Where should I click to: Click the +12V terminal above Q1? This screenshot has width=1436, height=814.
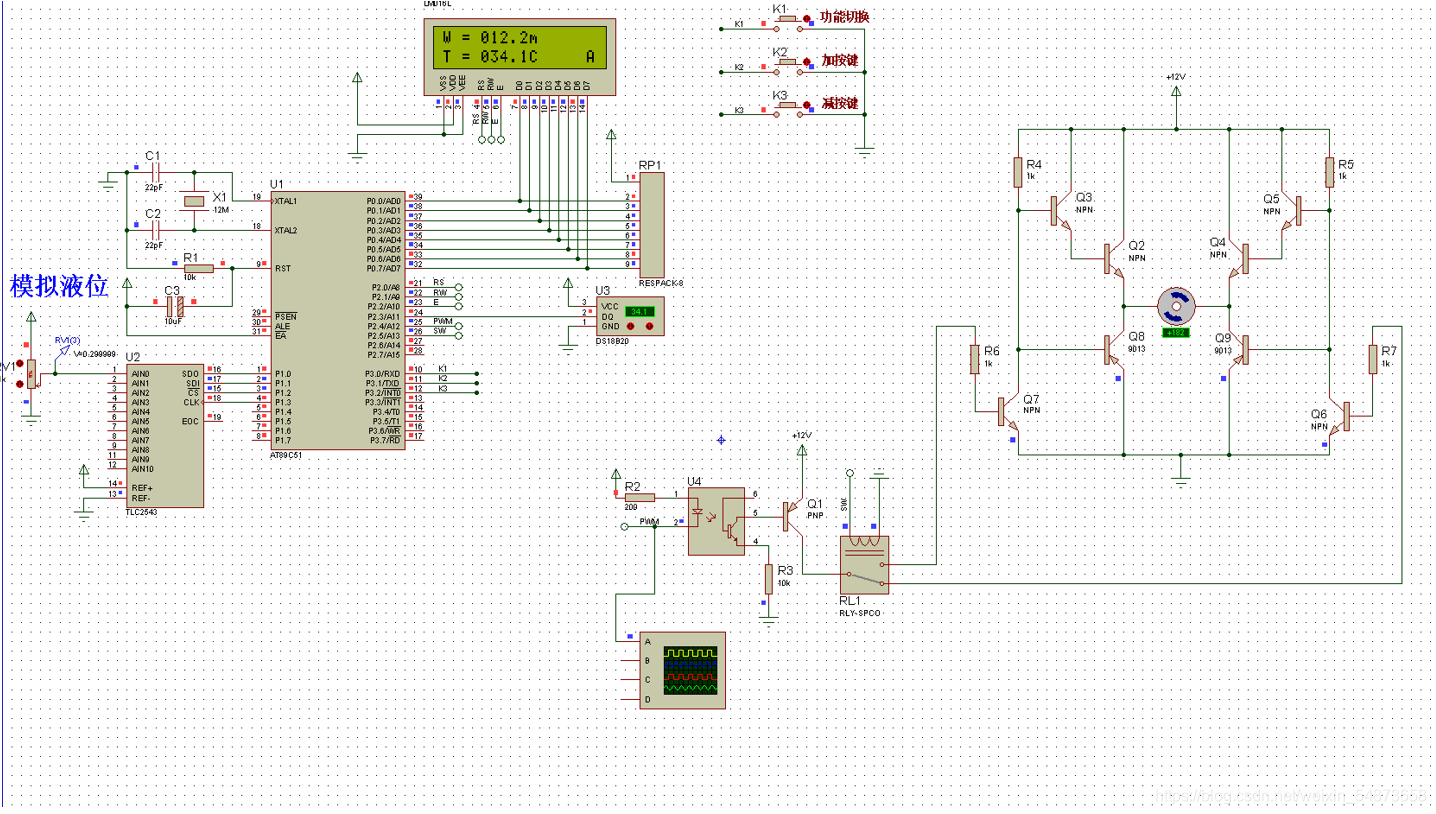coord(801,451)
